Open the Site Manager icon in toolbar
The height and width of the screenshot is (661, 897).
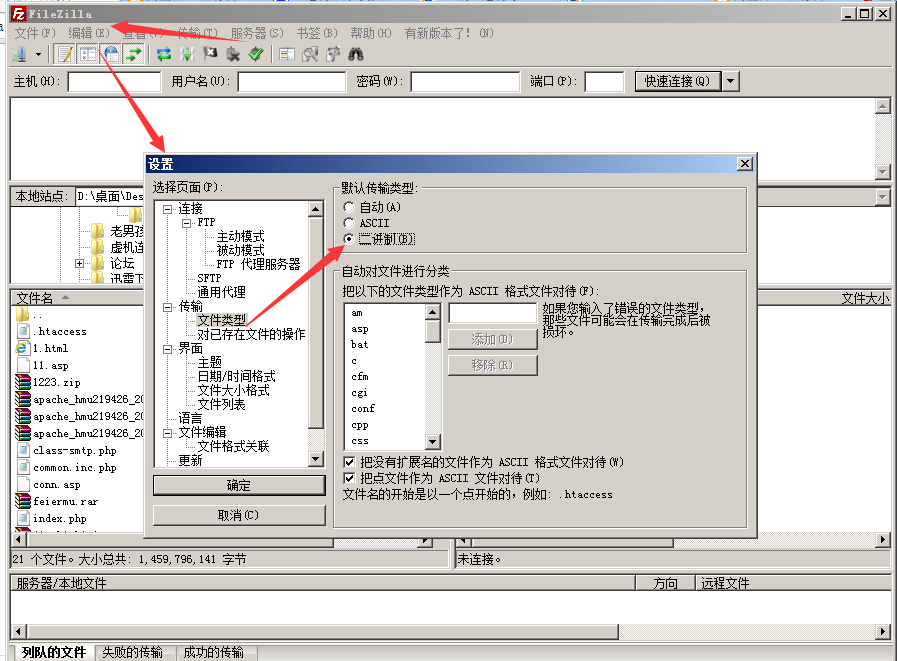[x=20, y=54]
